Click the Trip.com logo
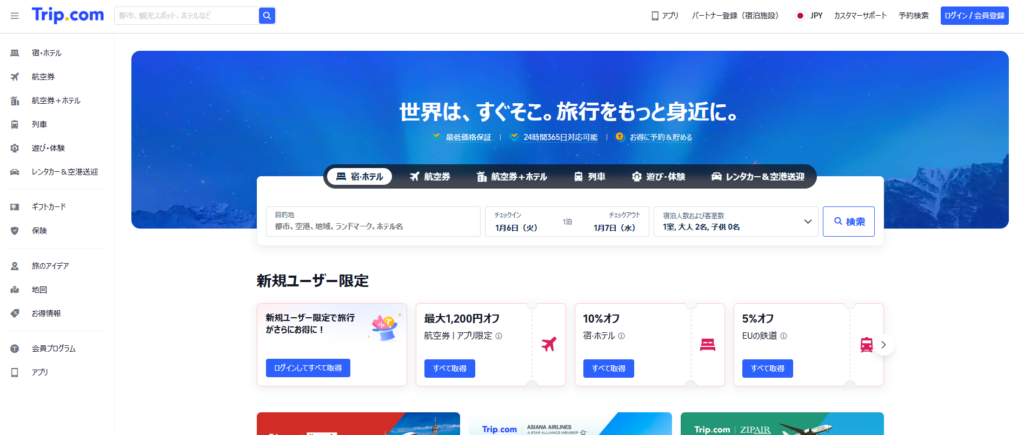1024x435 pixels. [x=68, y=15]
